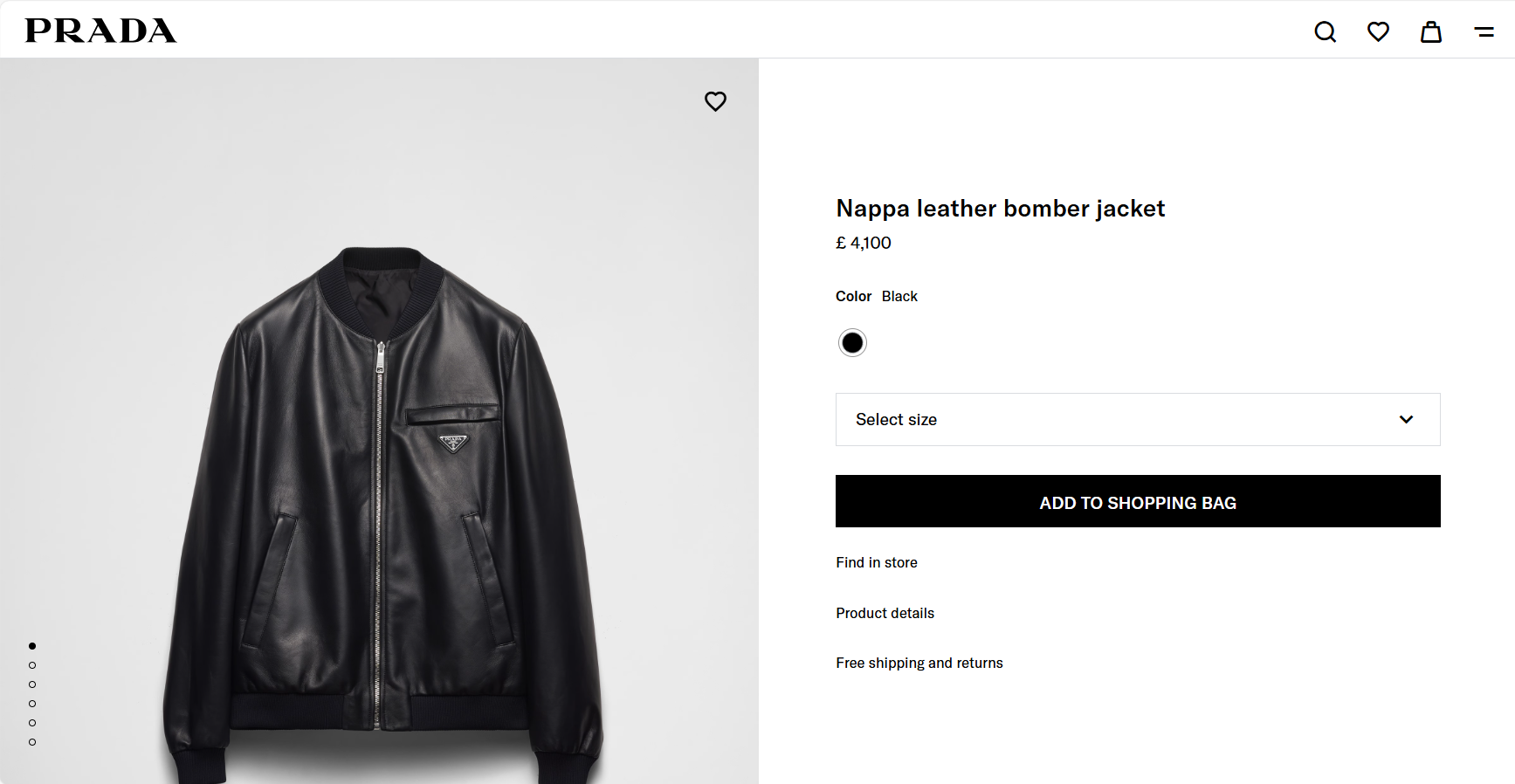The width and height of the screenshot is (1515, 784).
Task: Show the sixth image carousel dot
Action: 32,742
